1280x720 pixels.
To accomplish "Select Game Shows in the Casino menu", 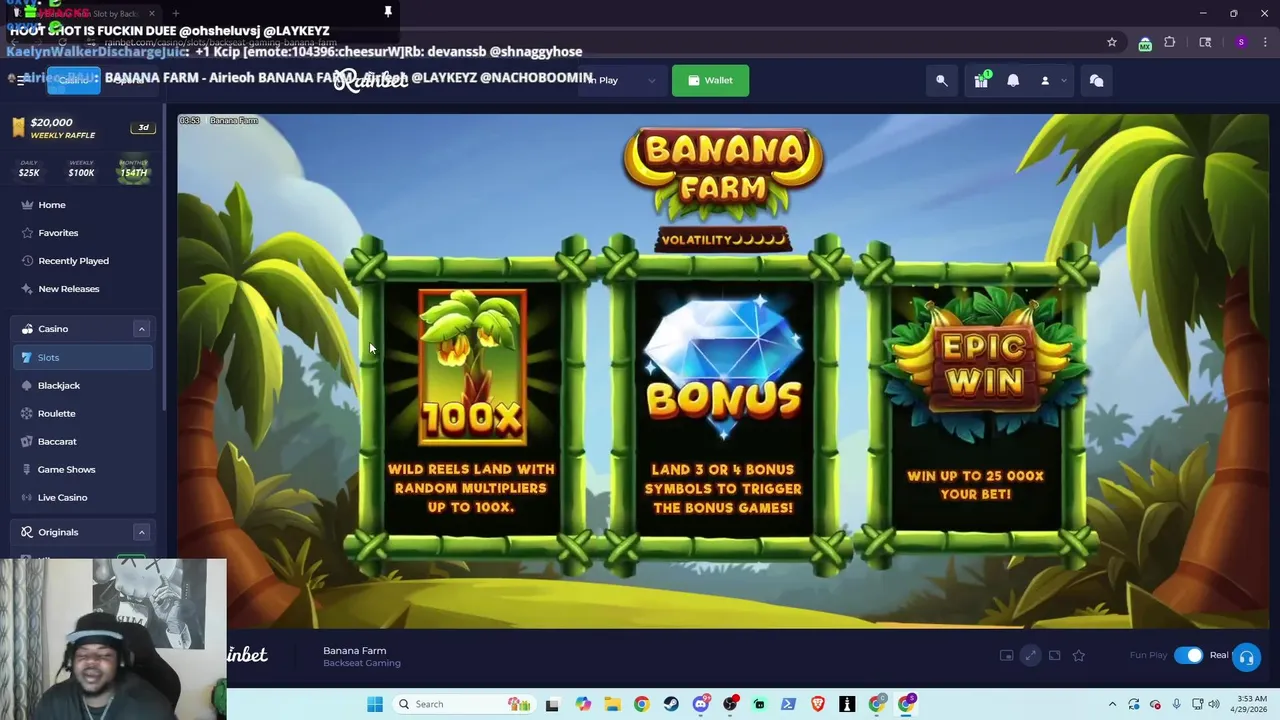I will 82,469.
